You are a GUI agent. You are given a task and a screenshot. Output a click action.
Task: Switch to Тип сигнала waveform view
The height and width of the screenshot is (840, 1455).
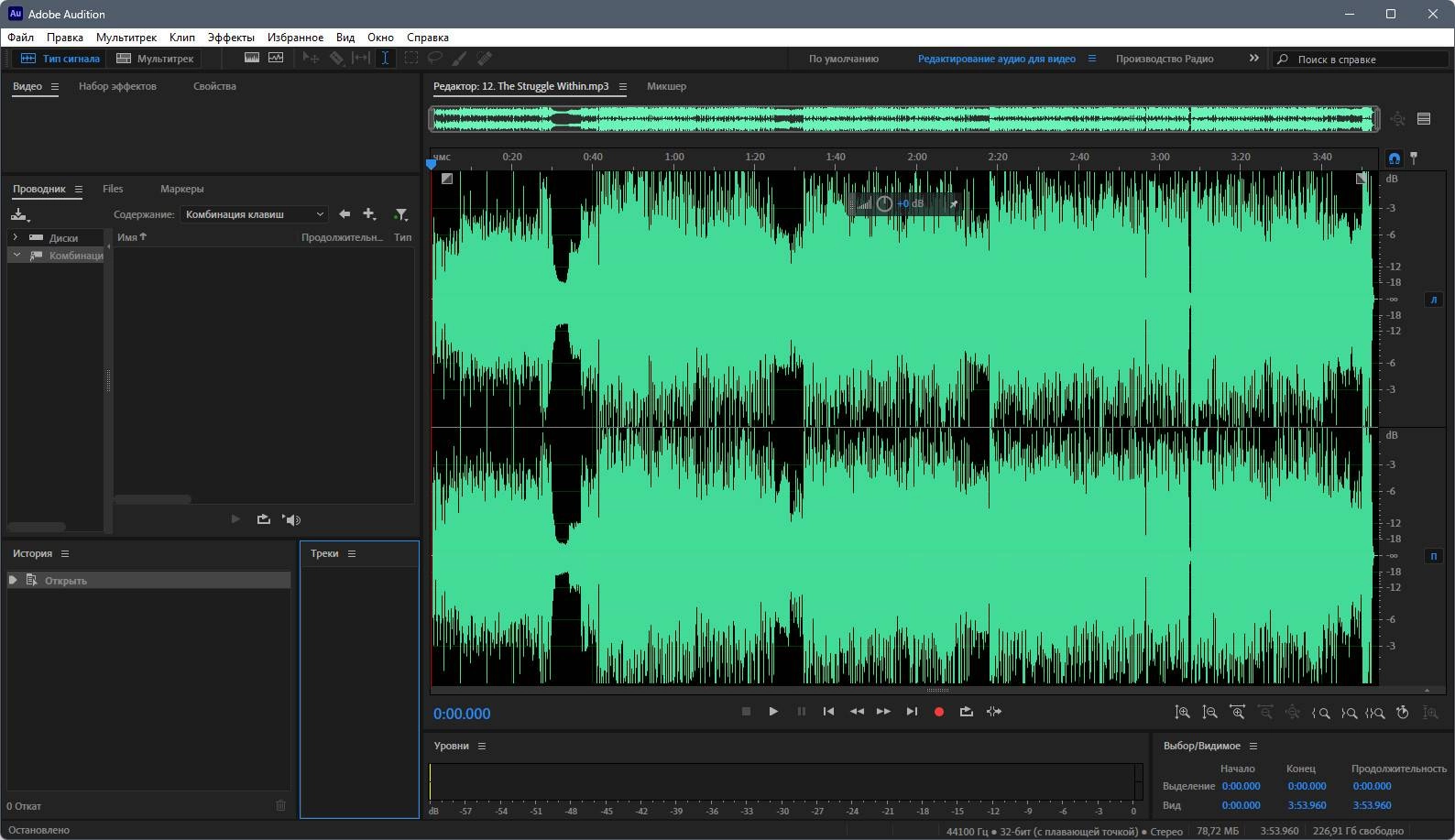pyautogui.click(x=60, y=59)
